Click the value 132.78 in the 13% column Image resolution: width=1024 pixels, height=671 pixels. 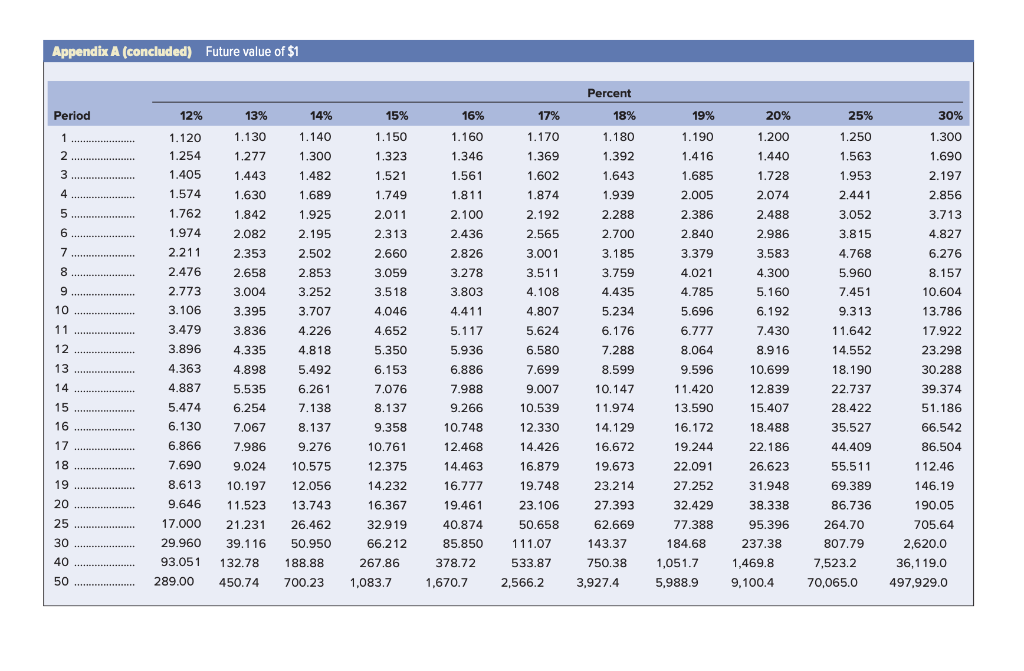[239, 563]
